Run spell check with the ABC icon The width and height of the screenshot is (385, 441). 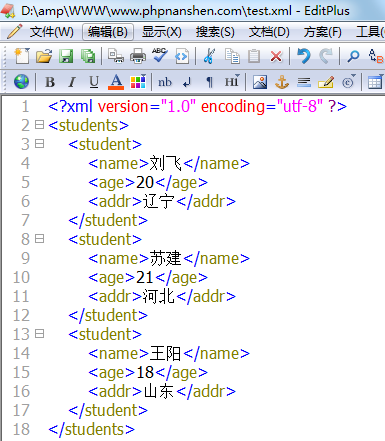pos(160,55)
